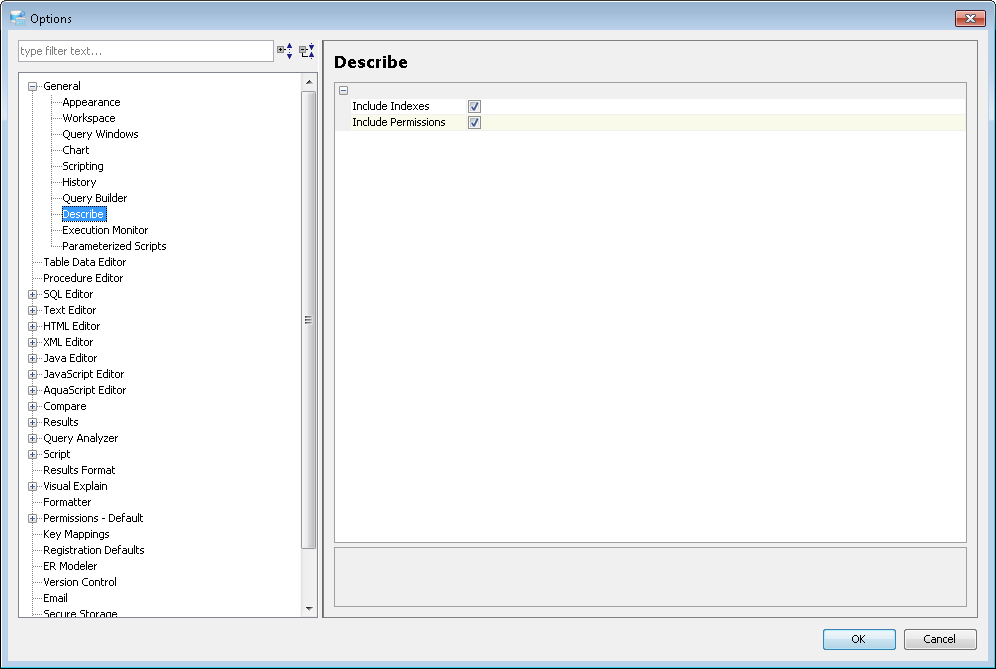The image size is (996, 669).
Task: Uncheck the Include Permissions checkbox
Action: [x=474, y=122]
